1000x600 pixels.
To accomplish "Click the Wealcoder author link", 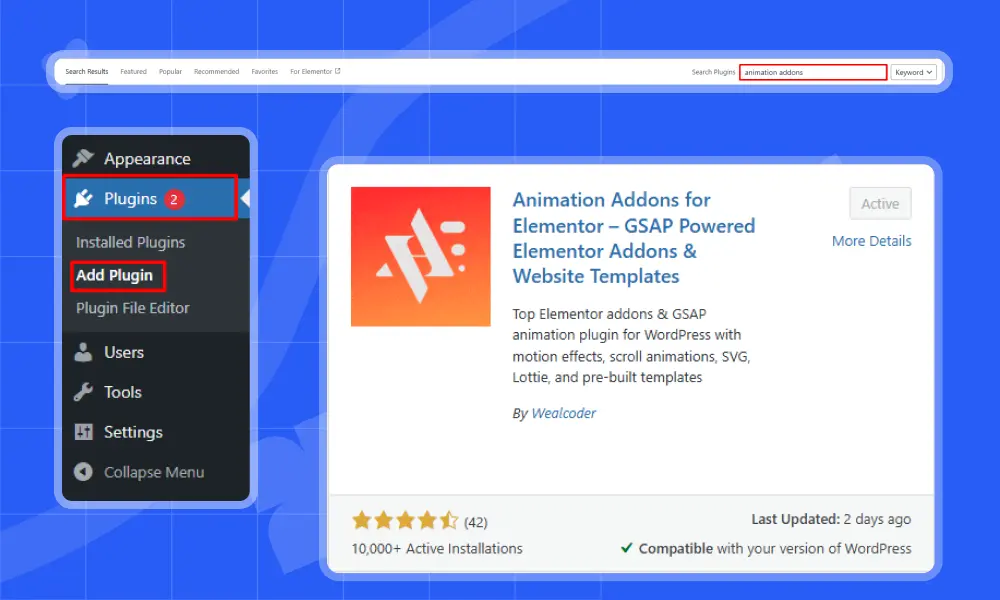I will [563, 413].
